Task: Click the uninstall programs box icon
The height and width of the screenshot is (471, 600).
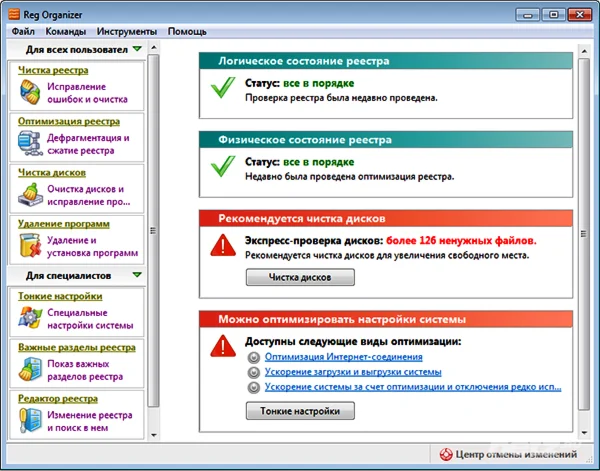Action: 30,245
